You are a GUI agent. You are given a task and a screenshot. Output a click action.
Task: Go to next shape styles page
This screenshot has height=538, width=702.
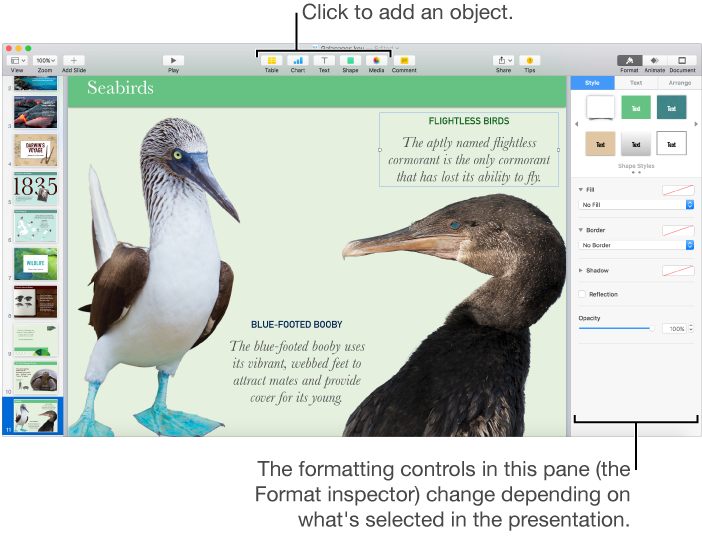click(x=696, y=124)
